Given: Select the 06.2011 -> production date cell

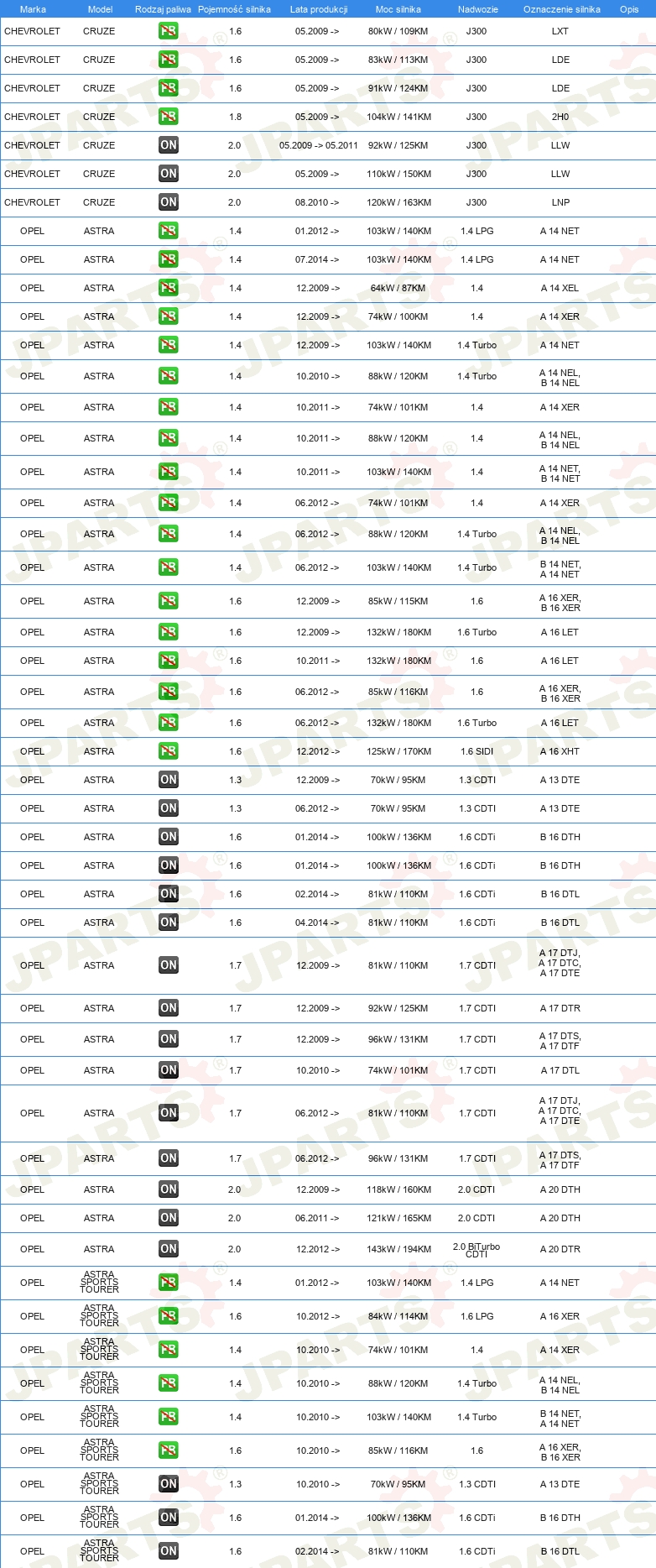Looking at the screenshot, I should (317, 1218).
